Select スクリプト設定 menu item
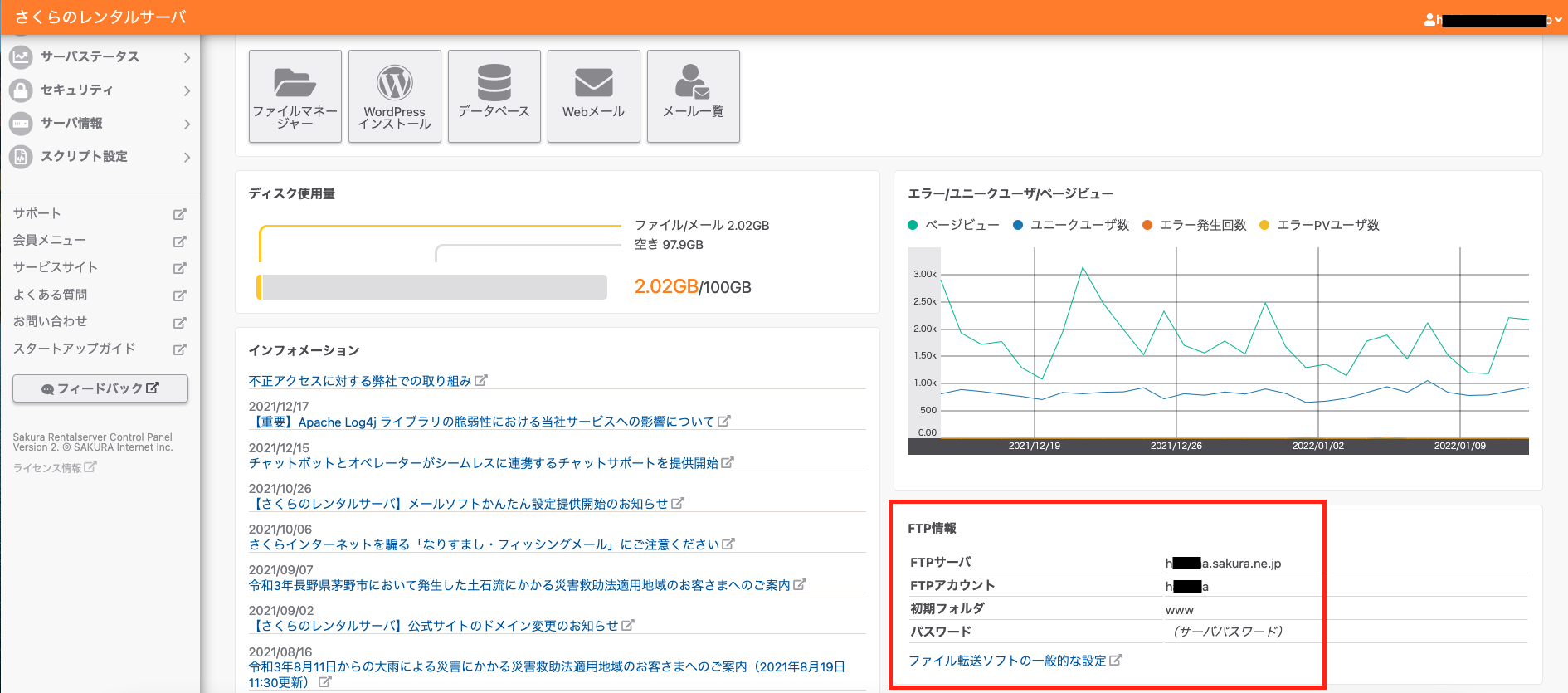 (100, 156)
